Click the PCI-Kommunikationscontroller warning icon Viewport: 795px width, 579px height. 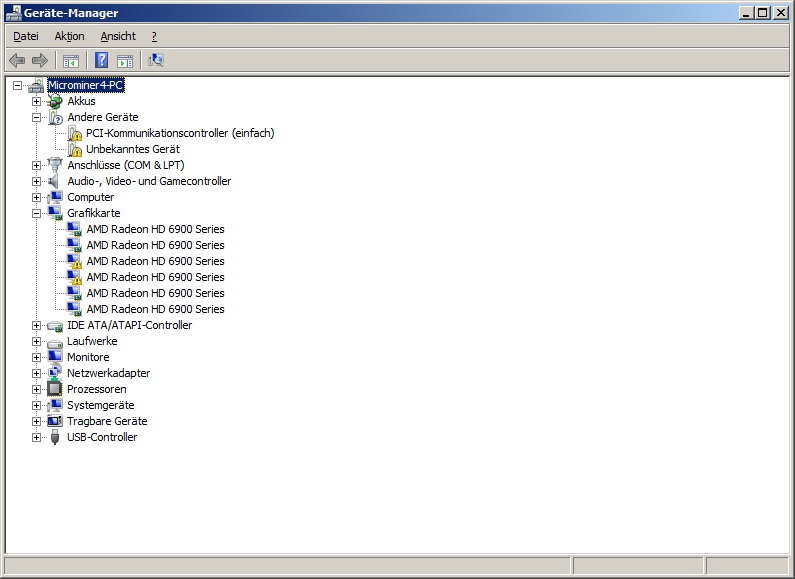coord(75,133)
